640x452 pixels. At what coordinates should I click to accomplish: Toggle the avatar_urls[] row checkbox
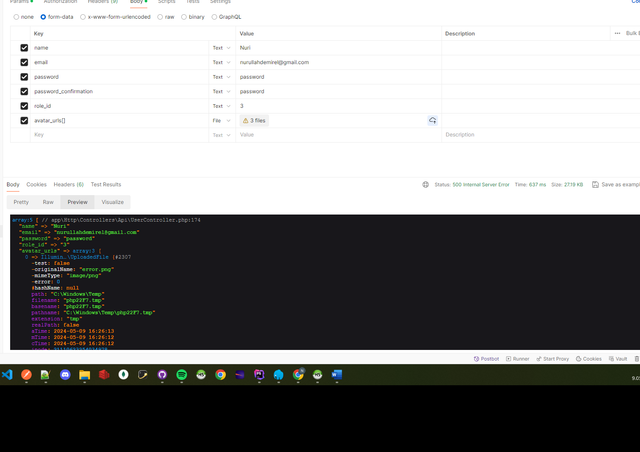pyautogui.click(x=24, y=120)
